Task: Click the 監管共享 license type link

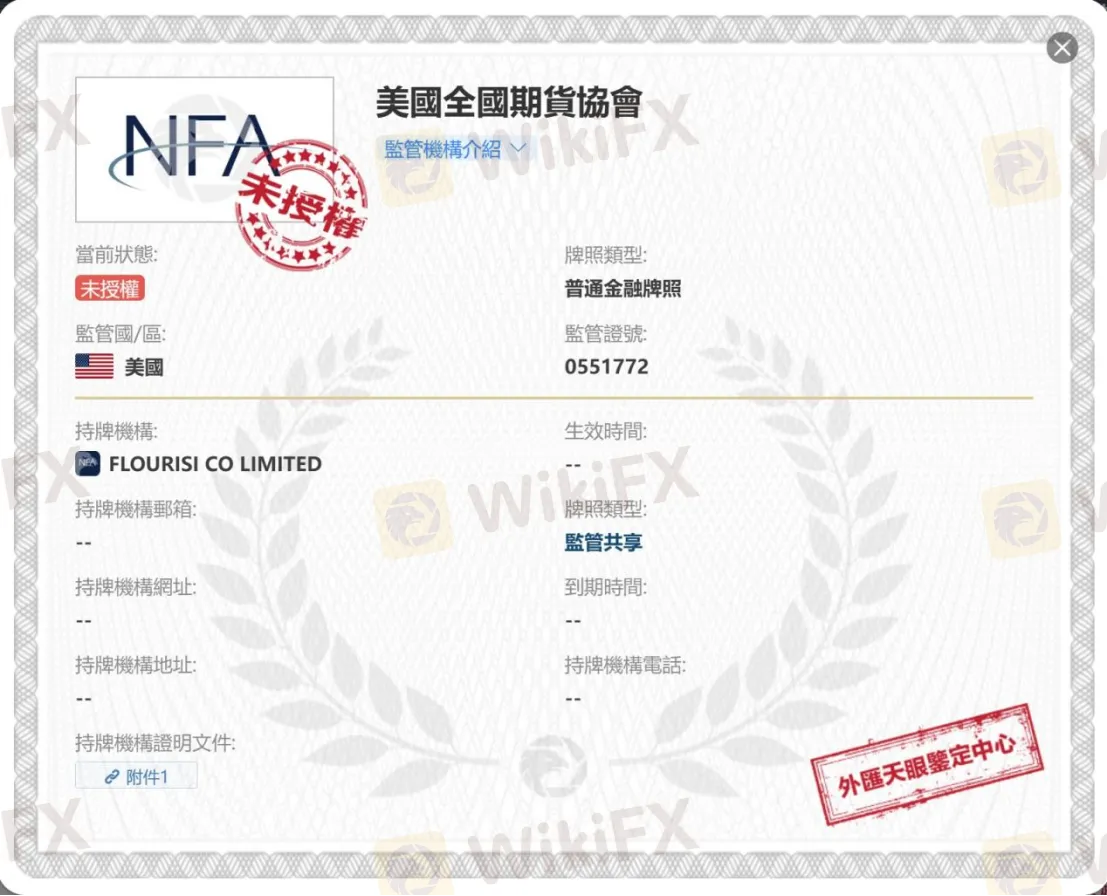Action: tap(604, 542)
